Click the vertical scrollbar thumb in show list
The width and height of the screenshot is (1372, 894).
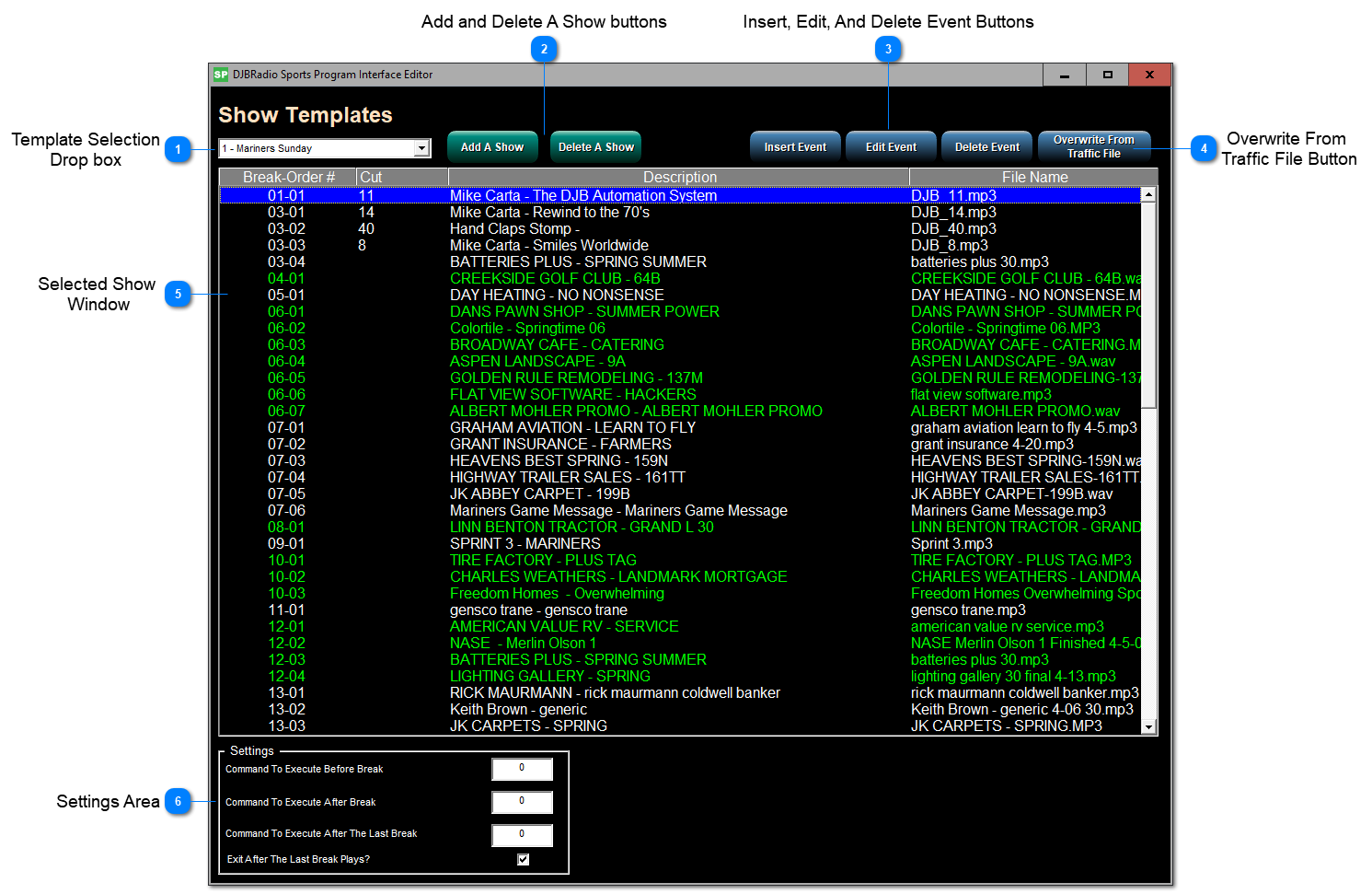(x=1148, y=305)
